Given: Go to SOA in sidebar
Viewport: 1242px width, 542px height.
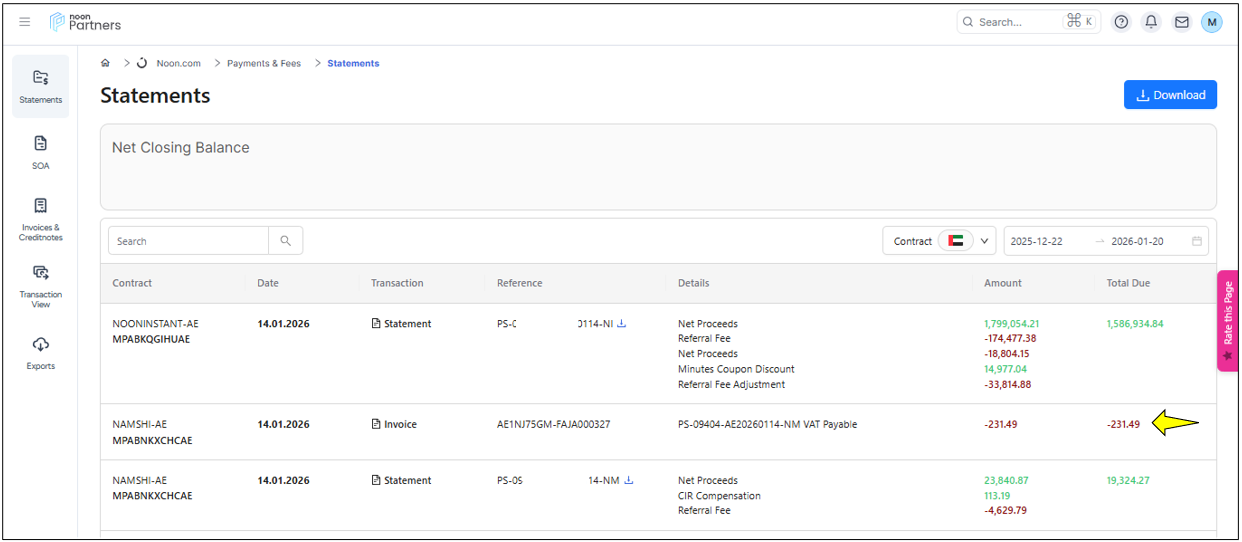Looking at the screenshot, I should click(41, 152).
